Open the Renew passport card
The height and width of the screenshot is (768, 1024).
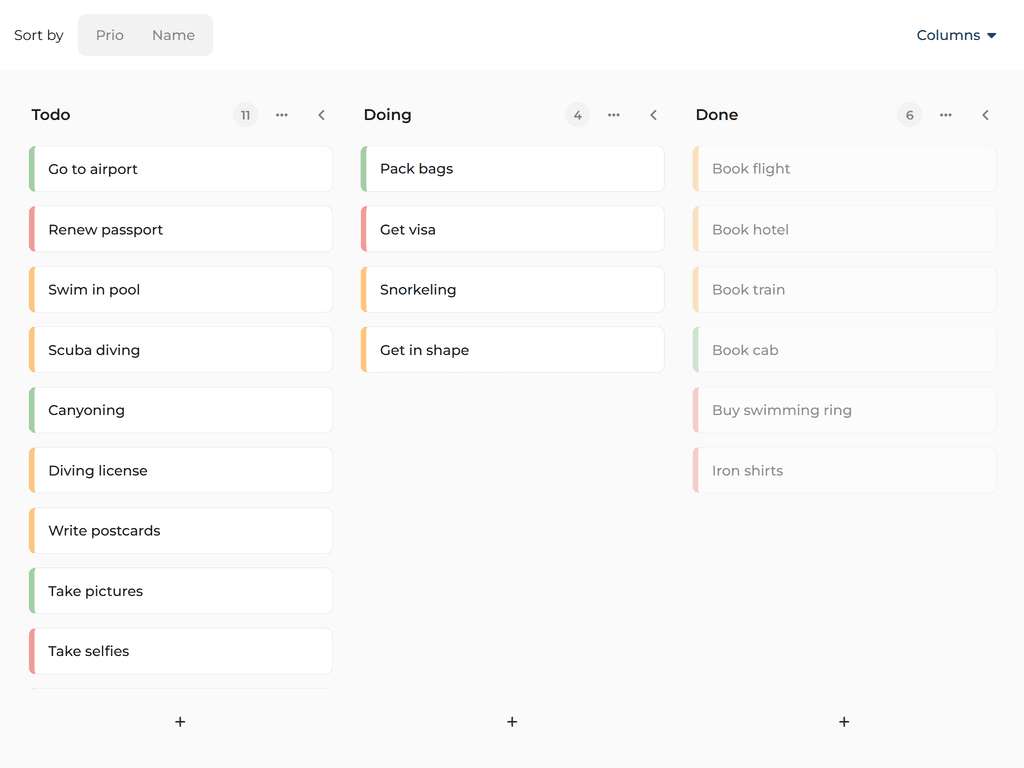pos(180,229)
